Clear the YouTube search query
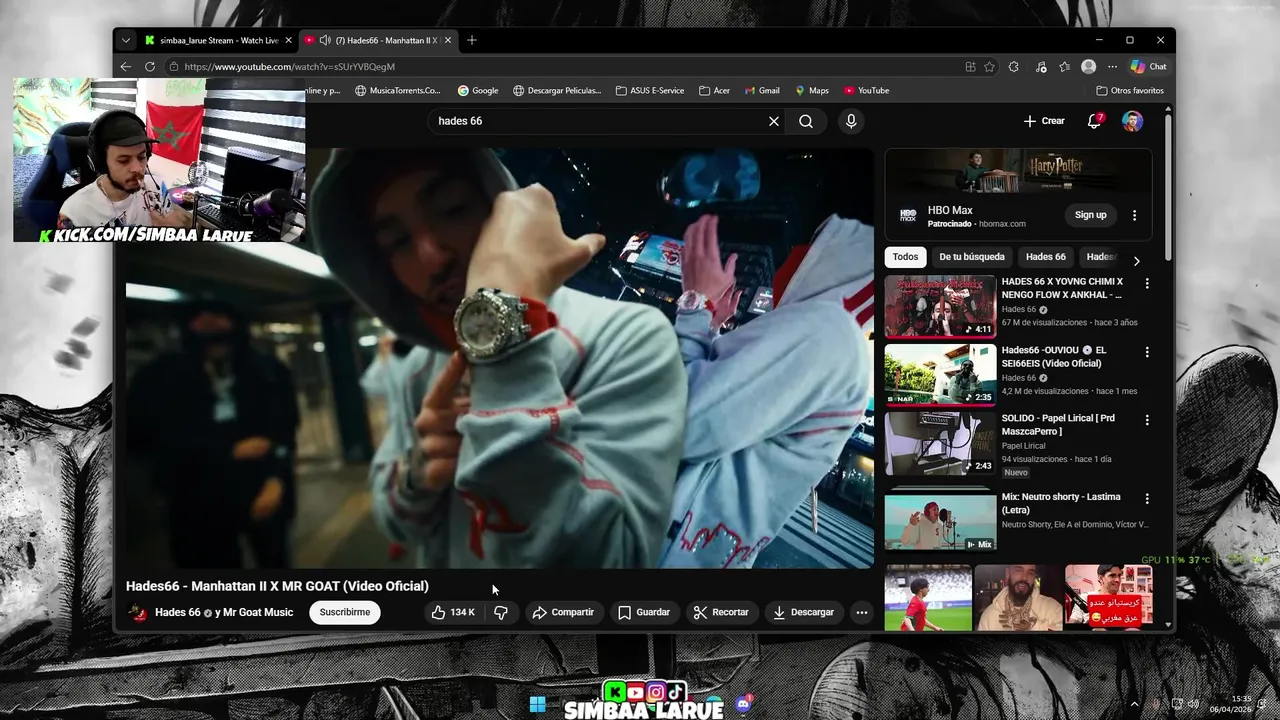Screen dimensions: 1280x720 [773, 121]
